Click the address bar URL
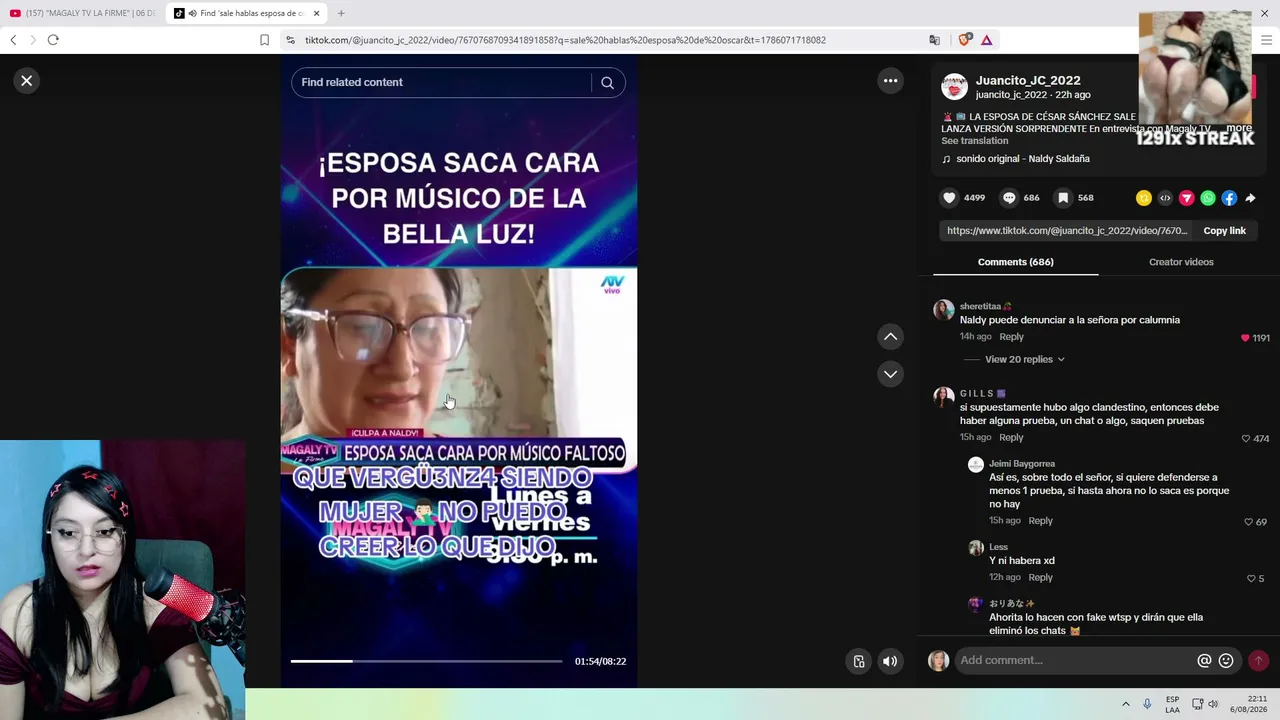Viewport: 1280px width, 720px height. [565, 40]
